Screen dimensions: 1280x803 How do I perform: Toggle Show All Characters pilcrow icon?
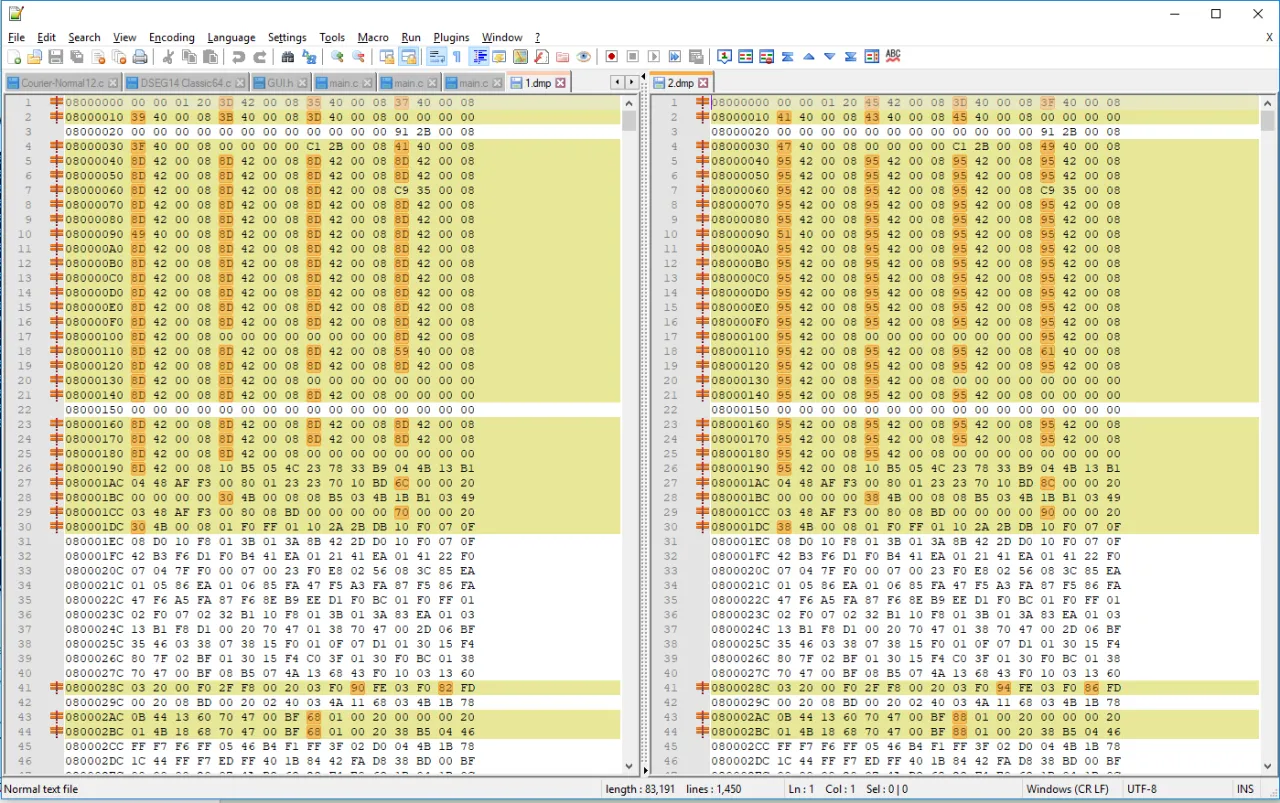point(457,57)
